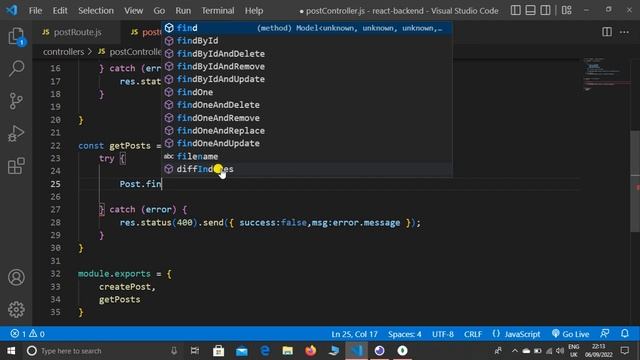Open Microsoft Edge from taskbar
This screenshot has width=640, height=360.
coord(264,351)
